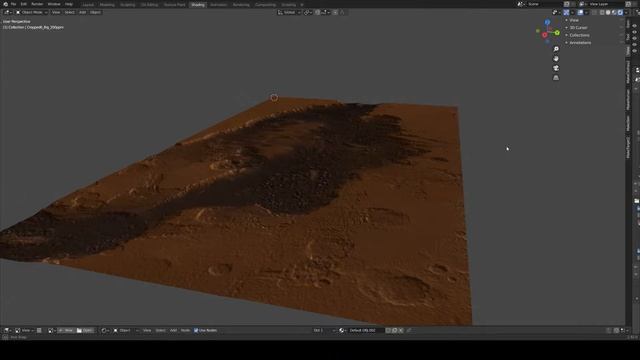Click the View Layer name field
Screen dimensions: 640x360
(x=606, y=4)
